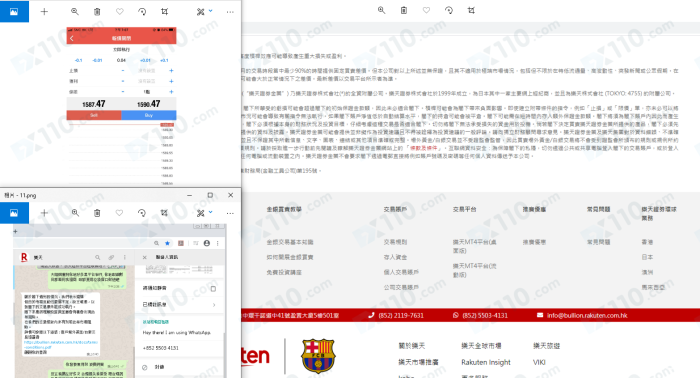Toggle favorite heart in 11.png Photos window
Image resolution: width=700 pixels, height=378 pixels.
click(119, 213)
